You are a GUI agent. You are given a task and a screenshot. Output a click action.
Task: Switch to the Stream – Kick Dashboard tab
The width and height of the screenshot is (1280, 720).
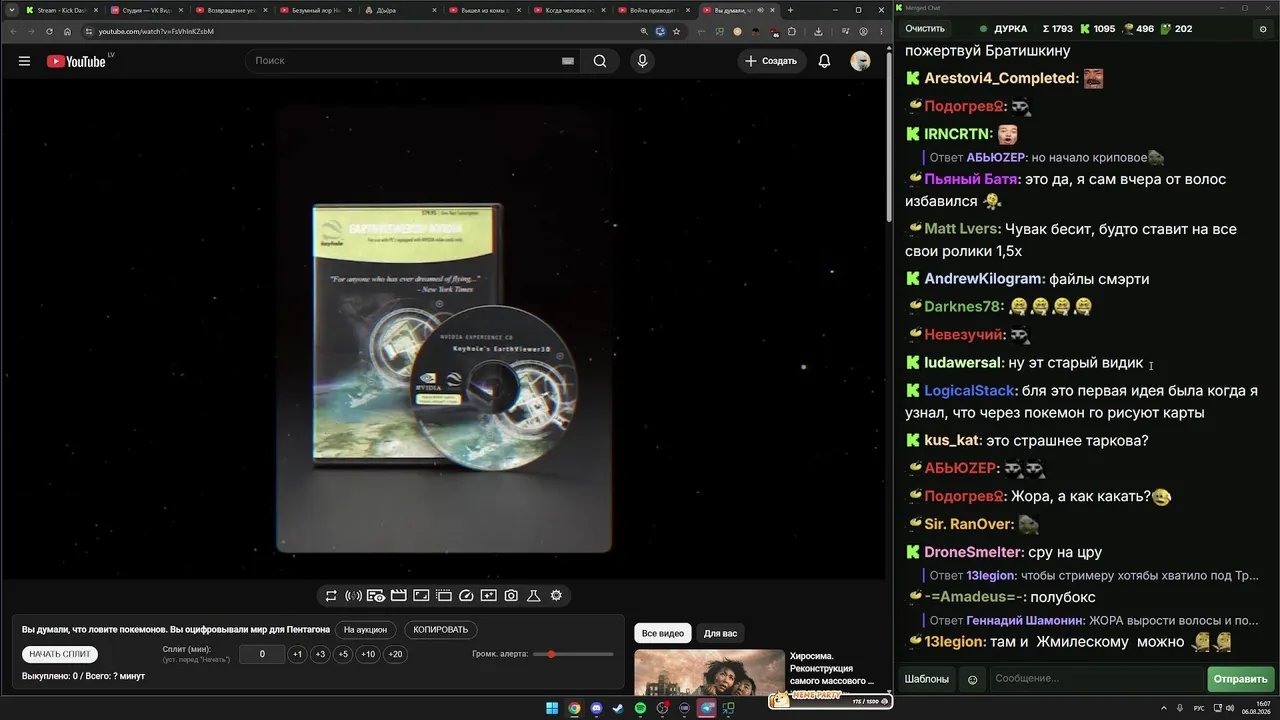tap(60, 10)
